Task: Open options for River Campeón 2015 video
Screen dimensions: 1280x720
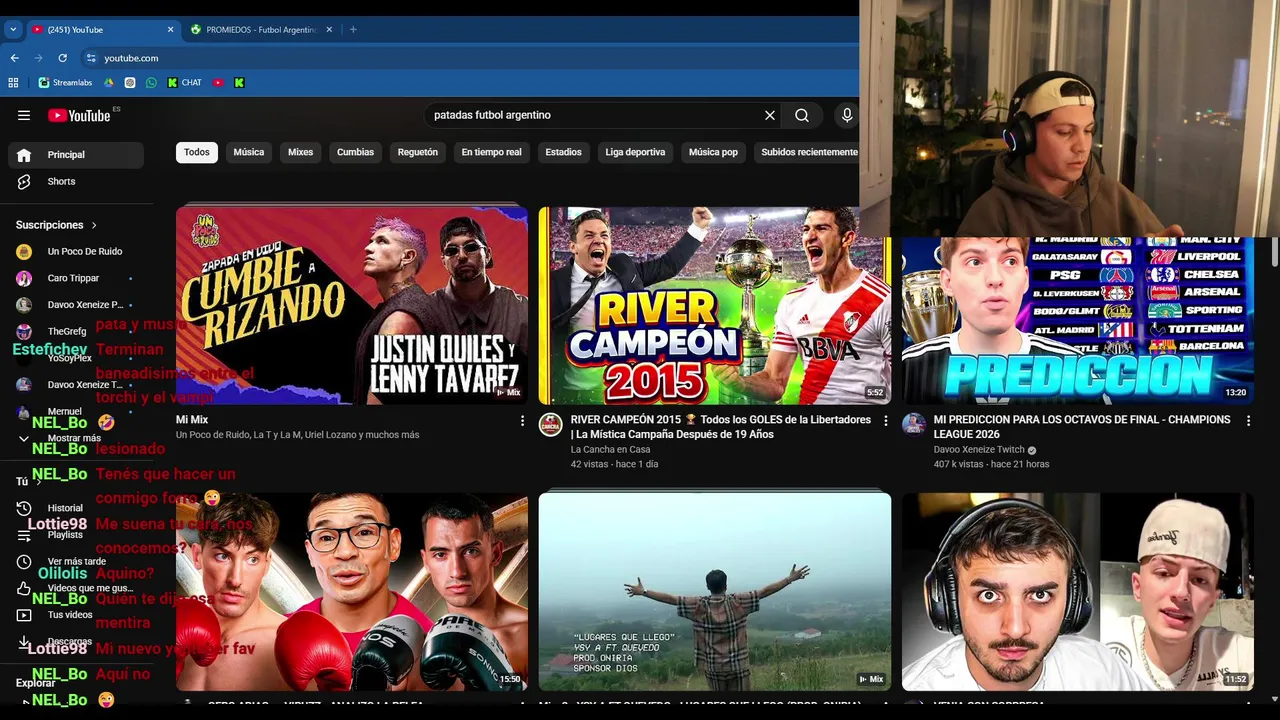Action: 885,421
